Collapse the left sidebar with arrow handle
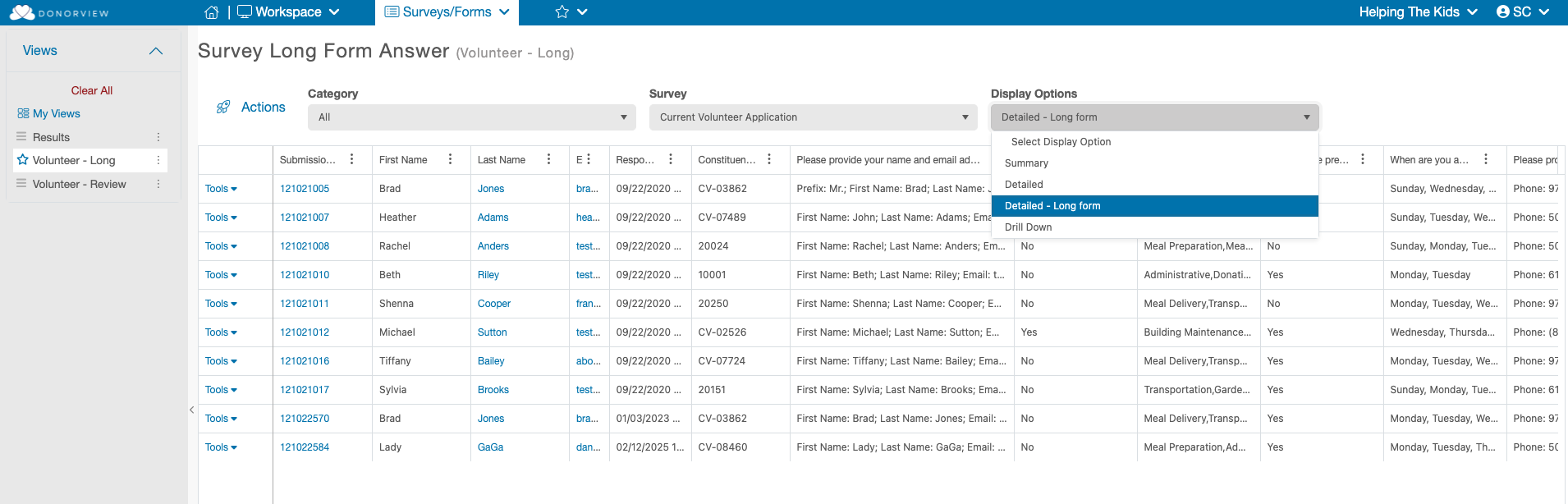The width and height of the screenshot is (1568, 504). (191, 410)
